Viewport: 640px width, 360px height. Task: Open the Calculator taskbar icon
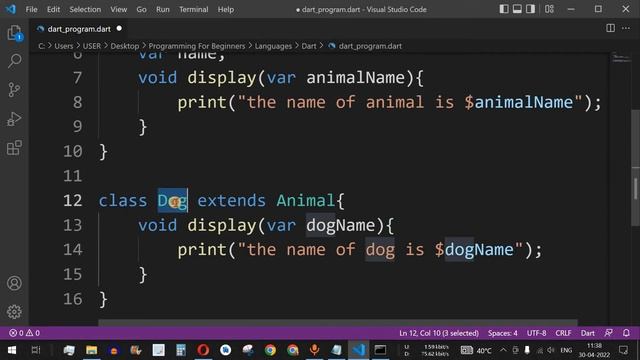click(181, 350)
